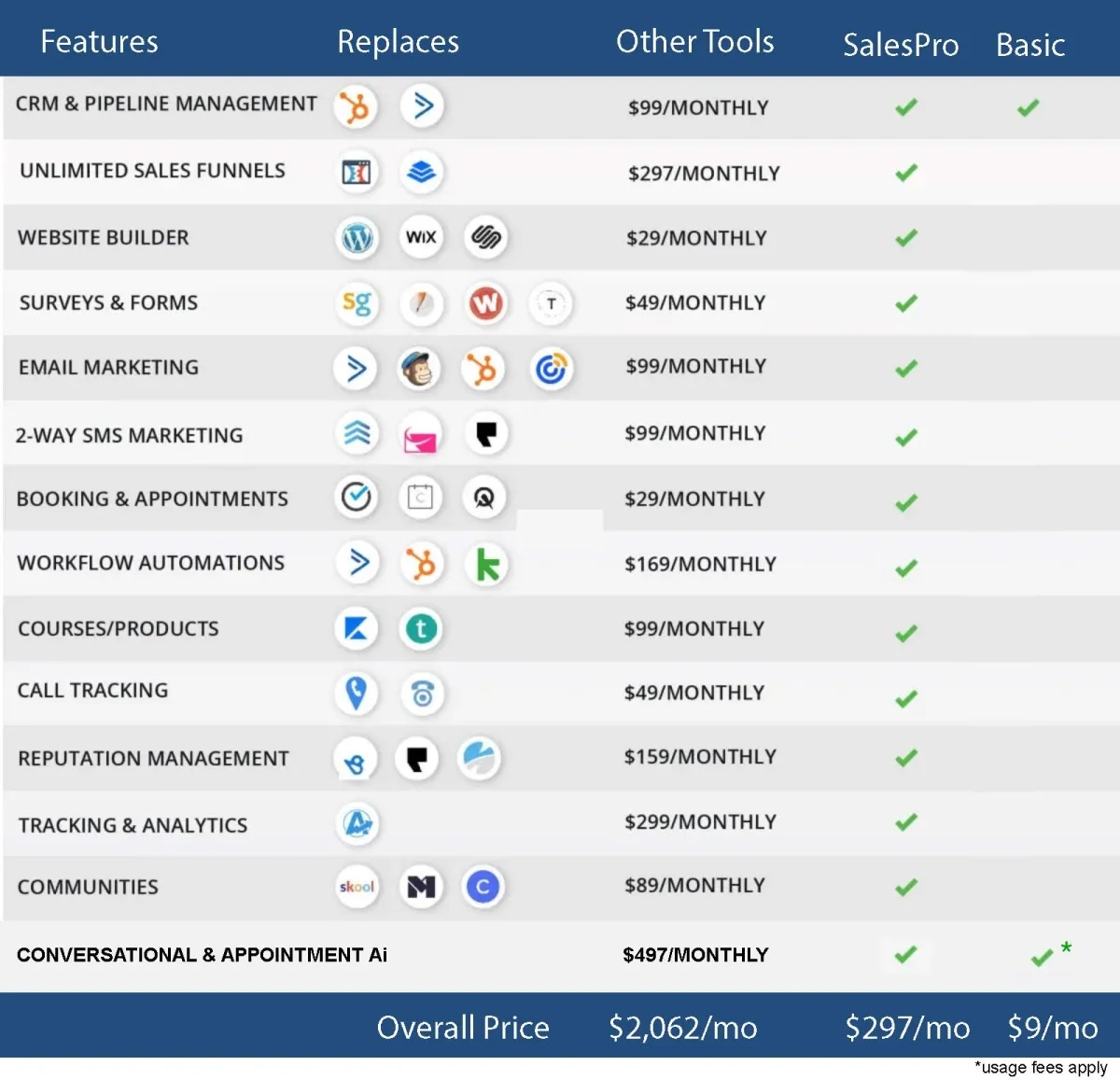Viewport: 1120px width, 1080px height.
Task: Click the '$9/mo' Basic total
Action: tap(1053, 1028)
